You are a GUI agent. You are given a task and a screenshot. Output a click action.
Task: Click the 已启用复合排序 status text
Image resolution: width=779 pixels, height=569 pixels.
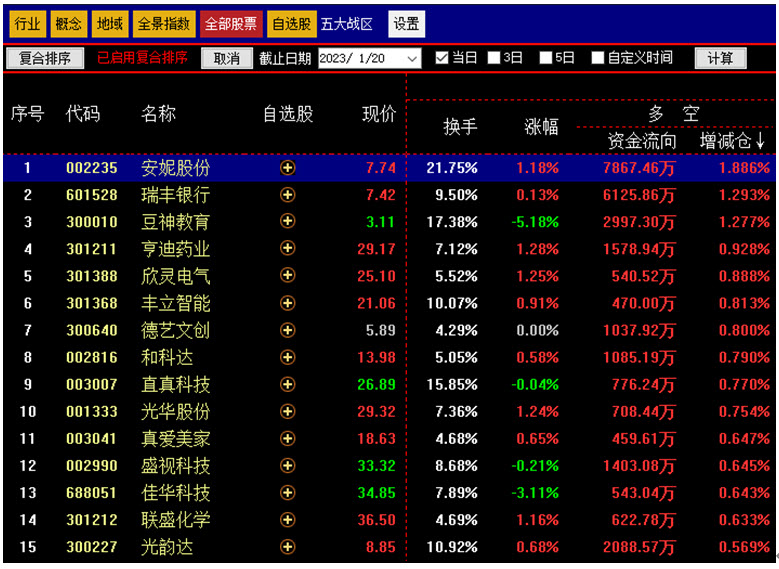point(143,58)
